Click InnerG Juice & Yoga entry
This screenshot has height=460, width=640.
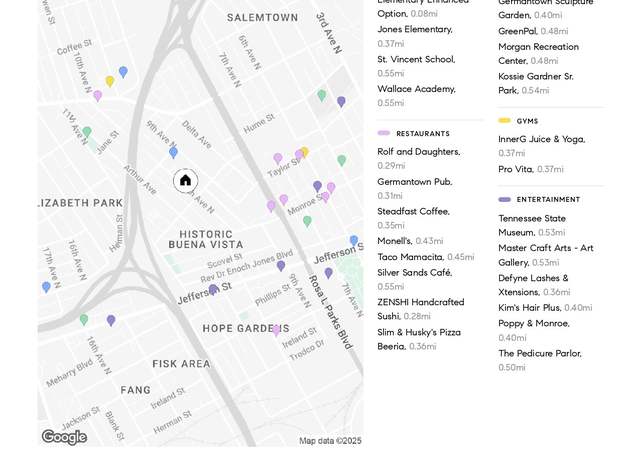pyautogui.click(x=542, y=146)
